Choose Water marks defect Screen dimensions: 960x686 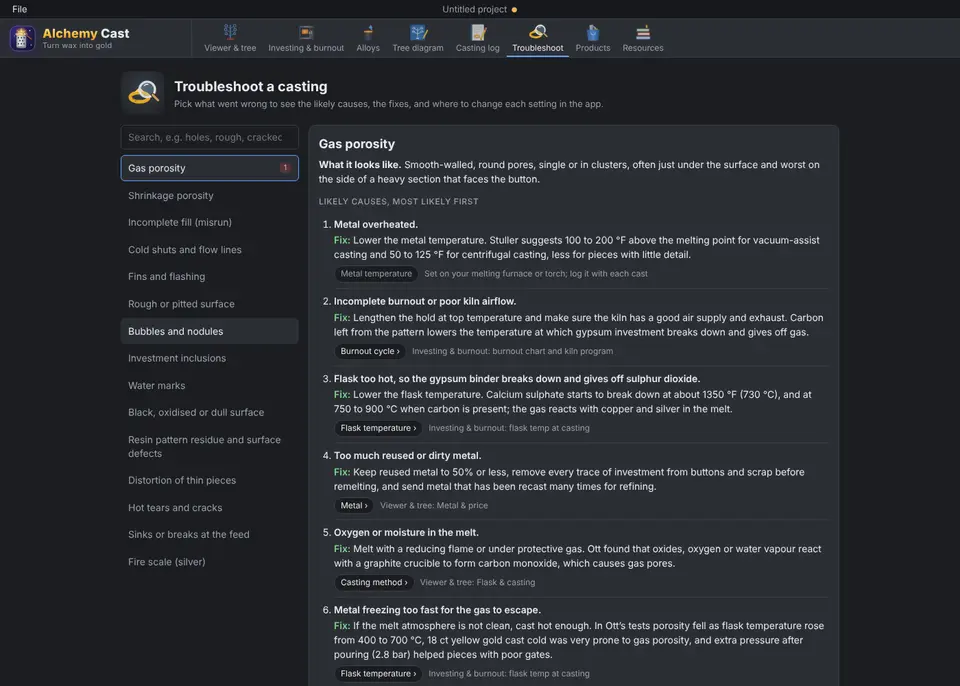click(x=209, y=385)
